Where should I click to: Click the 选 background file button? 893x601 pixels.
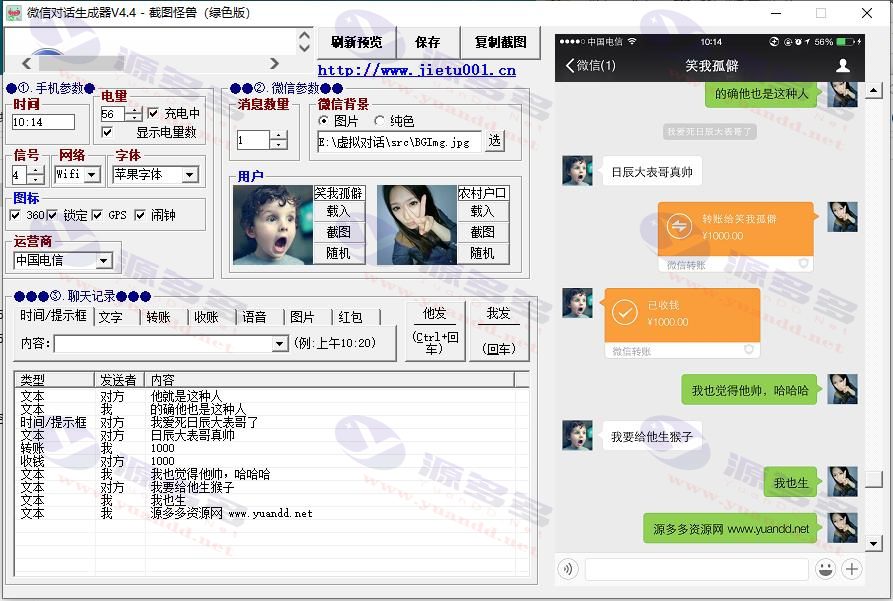click(x=494, y=141)
